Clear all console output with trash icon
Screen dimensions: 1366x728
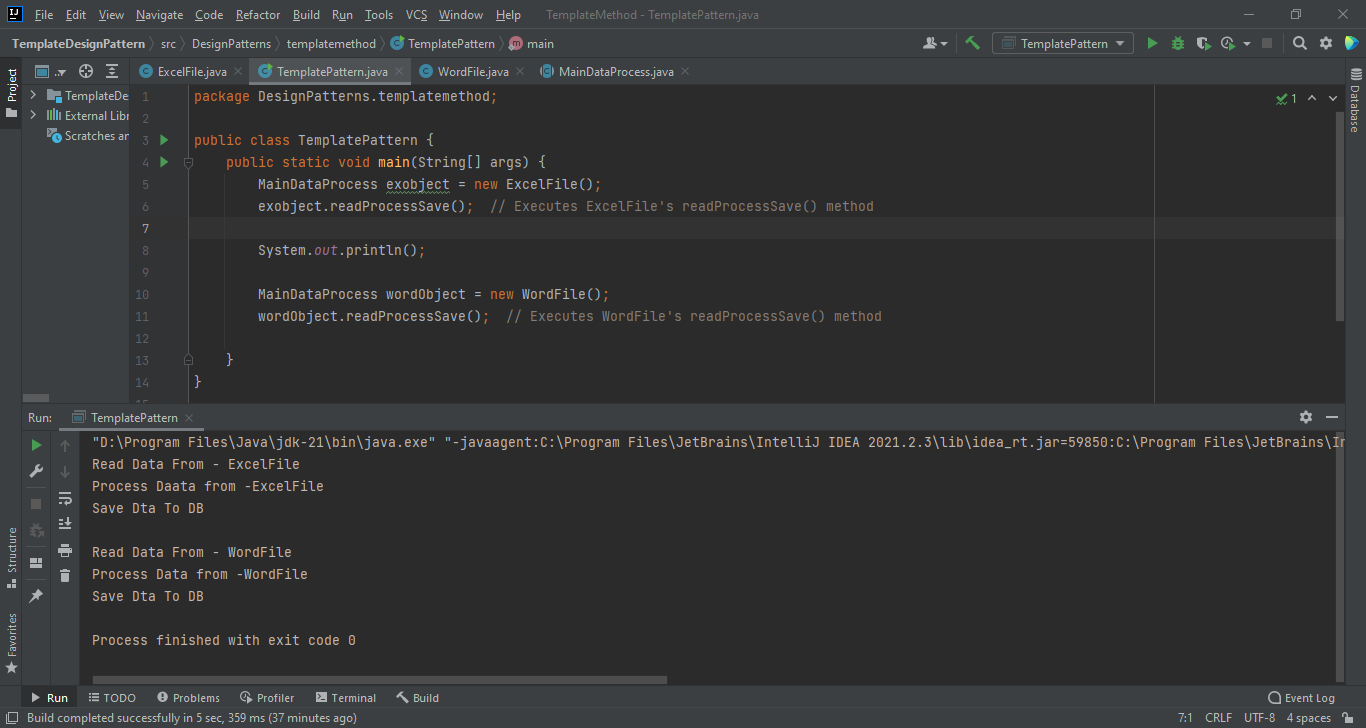(65, 575)
